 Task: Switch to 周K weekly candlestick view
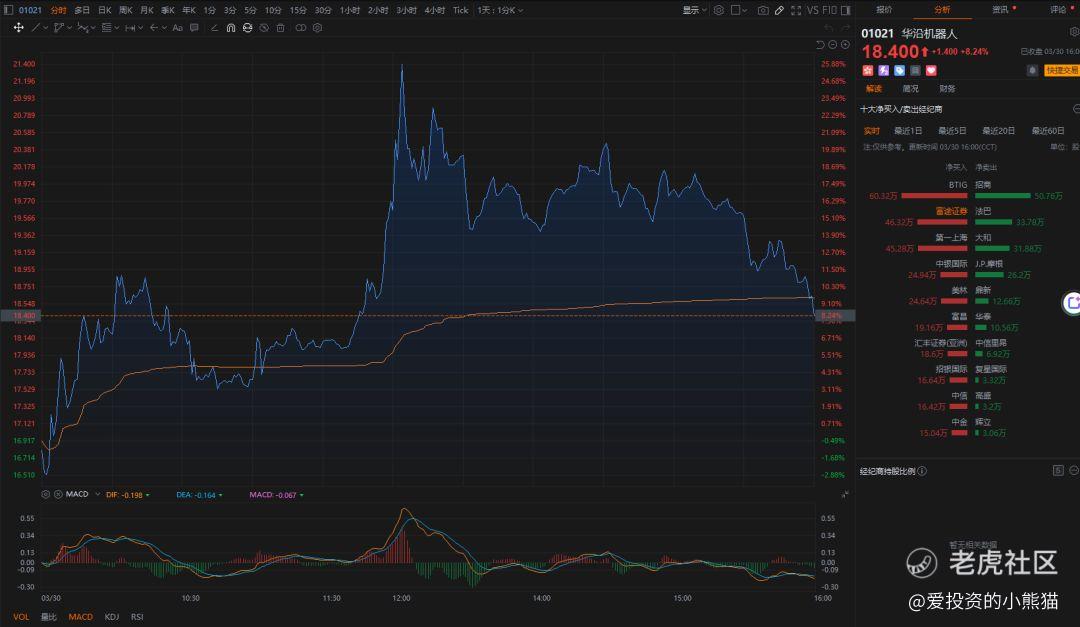(125, 10)
